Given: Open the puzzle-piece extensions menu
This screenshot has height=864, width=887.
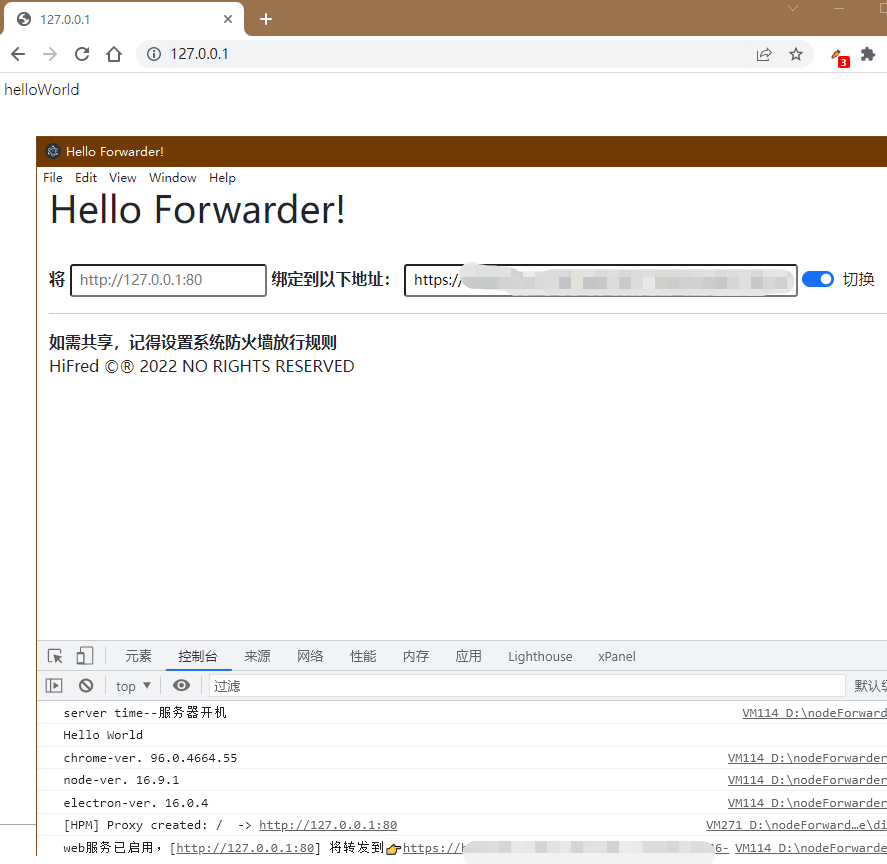Looking at the screenshot, I should click(868, 54).
